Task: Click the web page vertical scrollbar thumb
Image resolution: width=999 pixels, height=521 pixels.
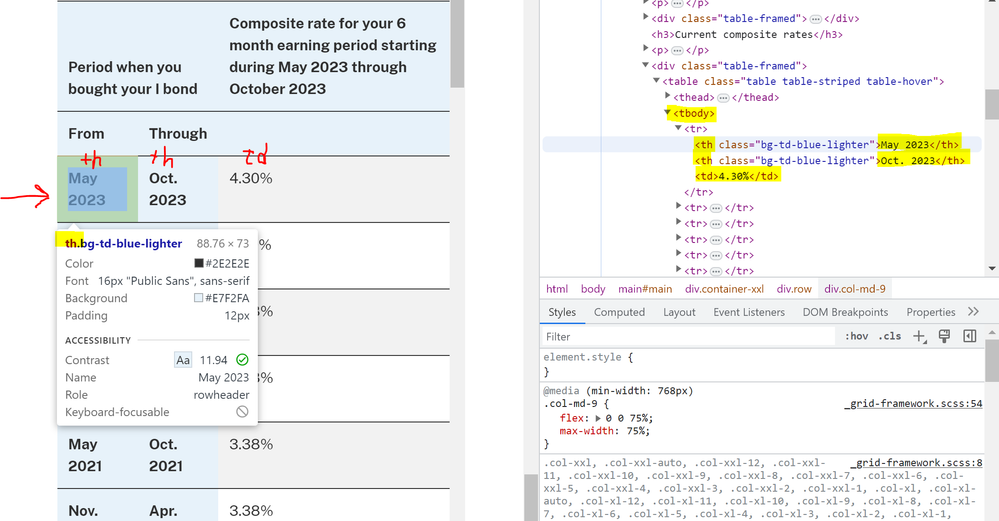Action: (x=457, y=43)
